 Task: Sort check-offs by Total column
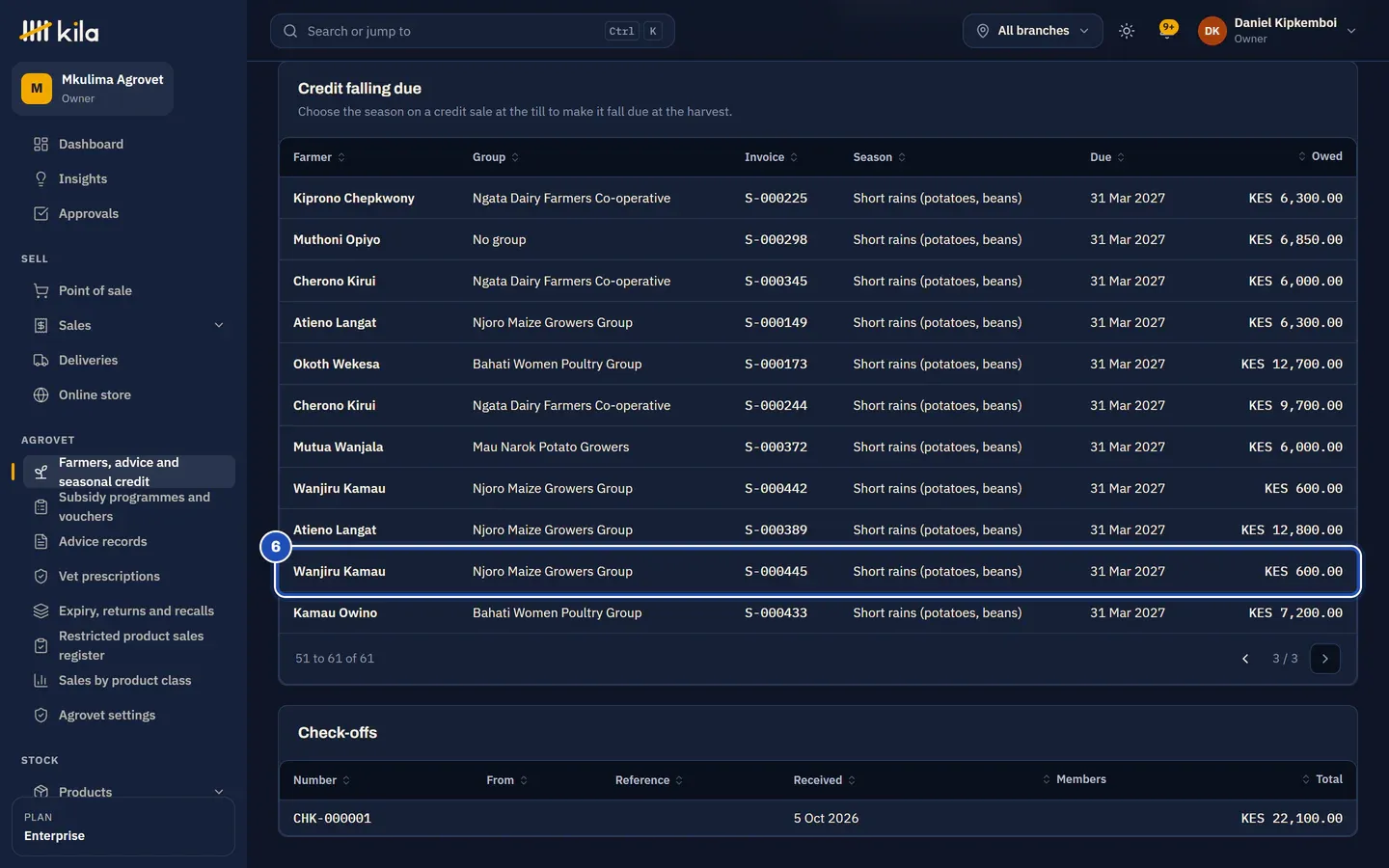[x=1321, y=779]
